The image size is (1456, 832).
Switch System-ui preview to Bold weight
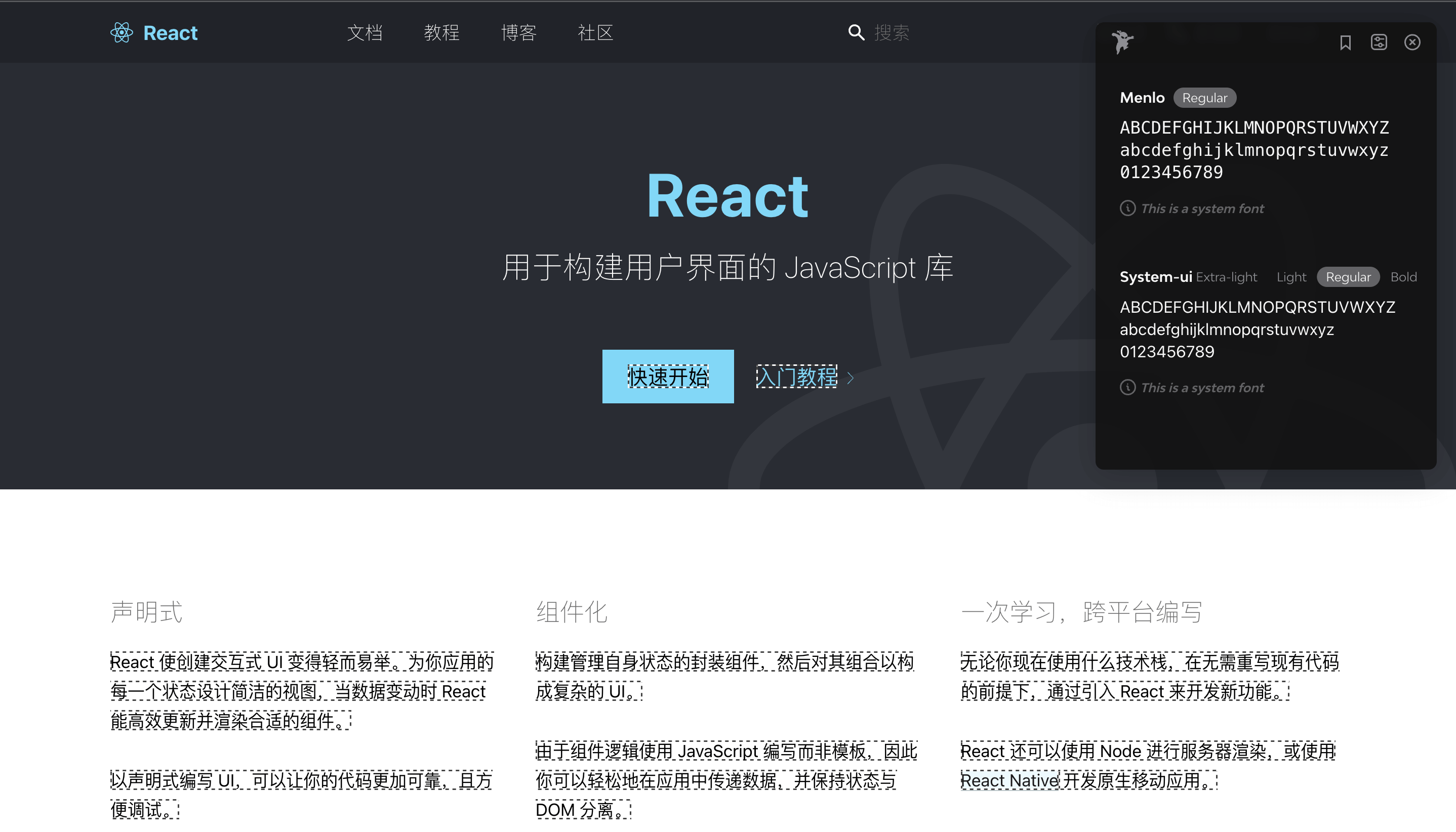1403,277
